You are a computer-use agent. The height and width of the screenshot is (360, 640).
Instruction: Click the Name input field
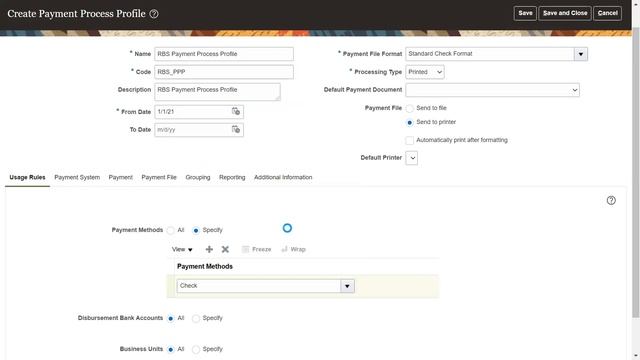pyautogui.click(x=224, y=54)
